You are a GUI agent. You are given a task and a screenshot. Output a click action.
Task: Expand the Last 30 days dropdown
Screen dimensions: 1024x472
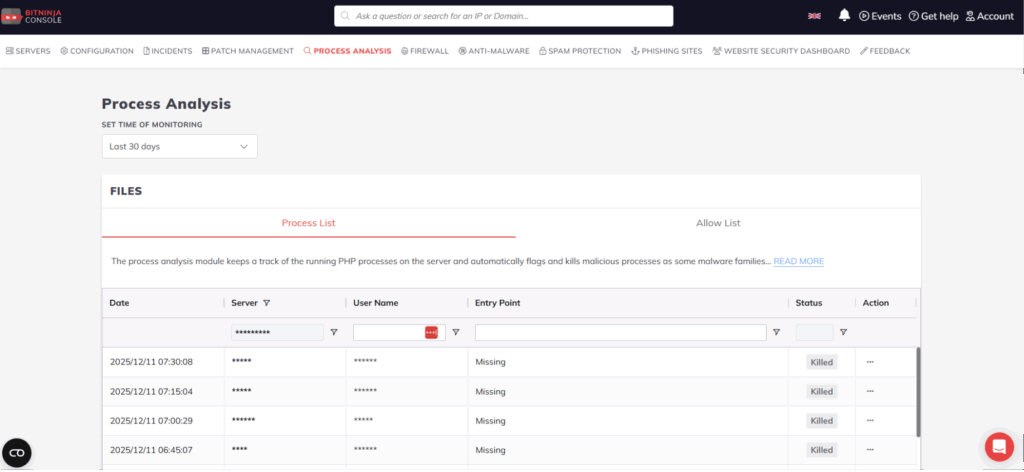click(180, 146)
